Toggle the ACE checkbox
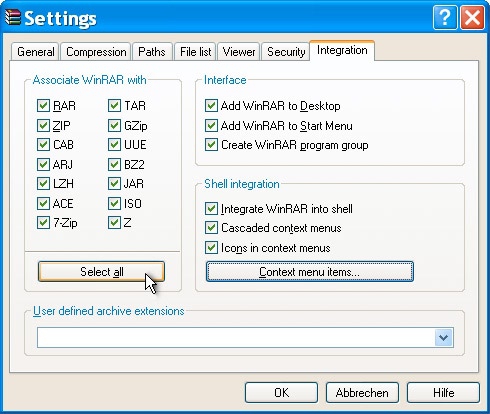The image size is (490, 414). coord(43,203)
